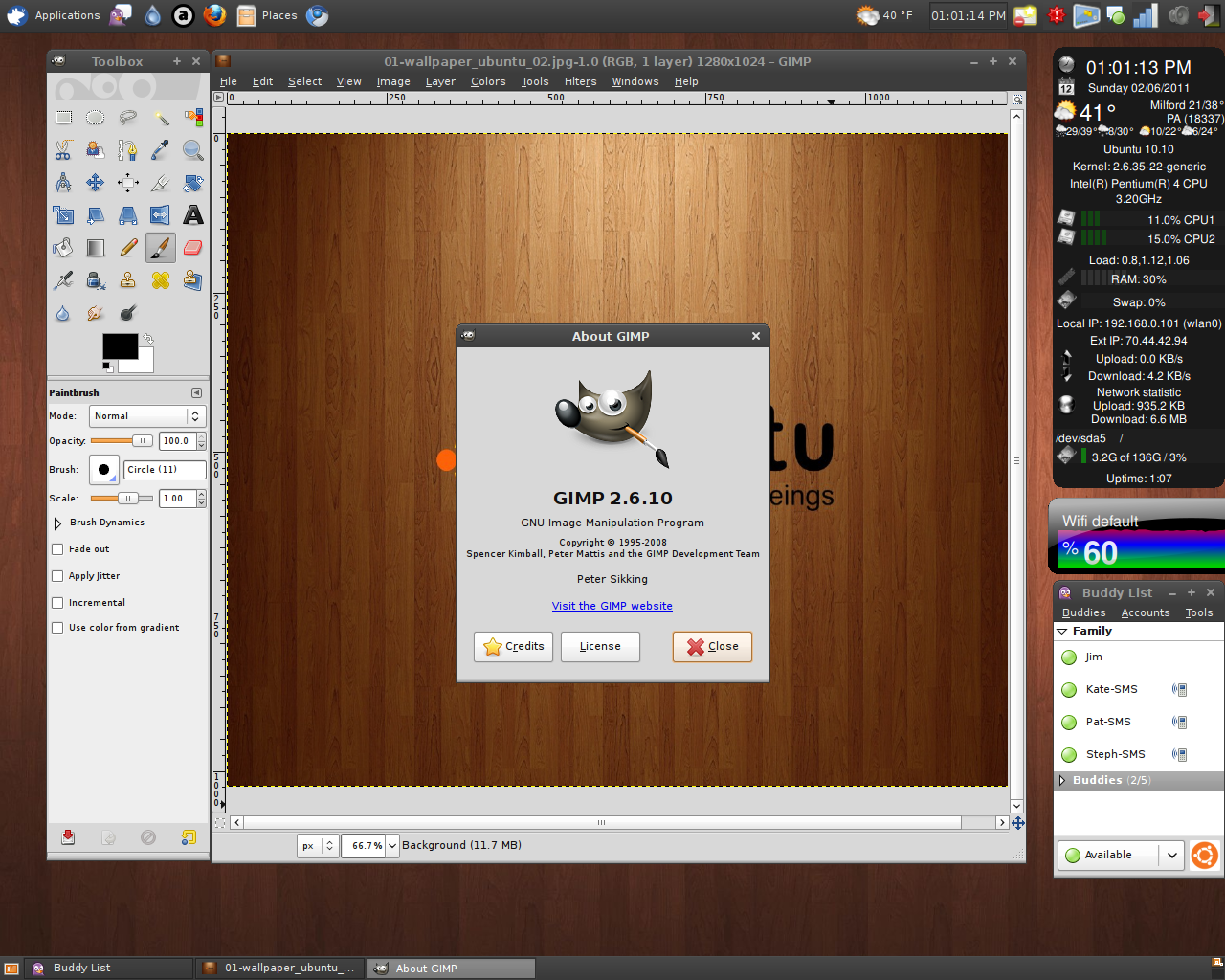Open the Accounts menu in Buddy List

[x=1146, y=613]
